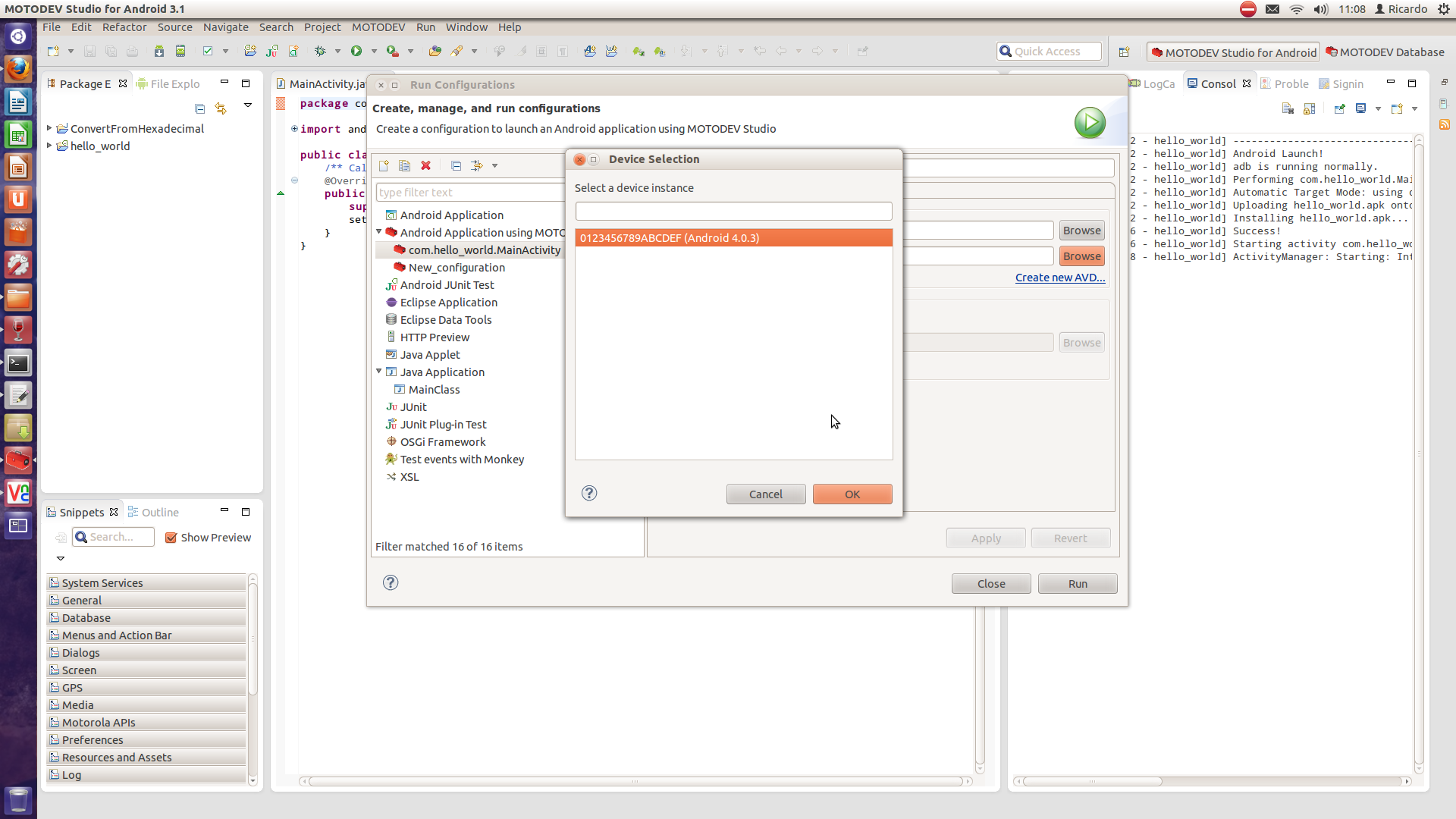Open the File menu
The image size is (1456, 819).
pos(52,27)
